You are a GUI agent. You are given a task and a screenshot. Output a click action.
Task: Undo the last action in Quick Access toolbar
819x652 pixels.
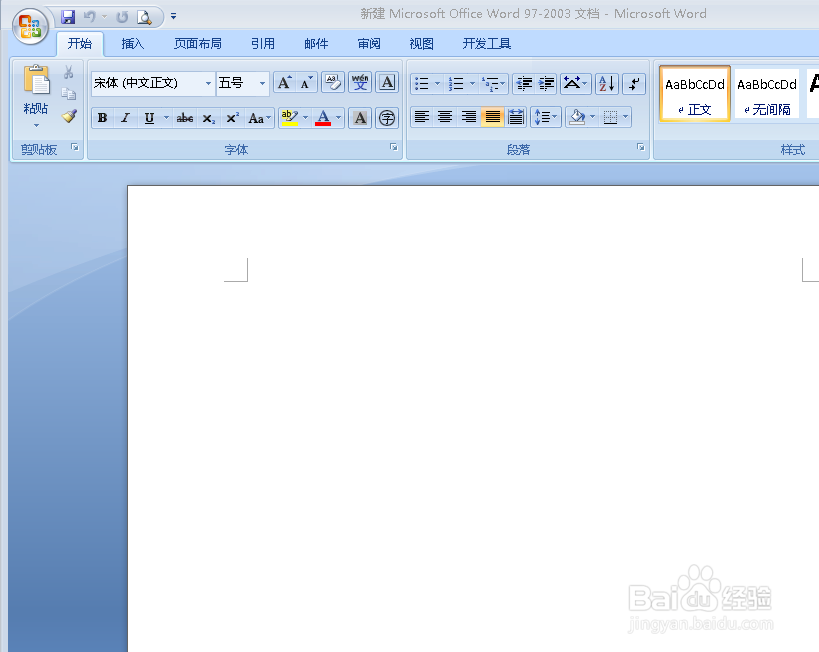90,17
